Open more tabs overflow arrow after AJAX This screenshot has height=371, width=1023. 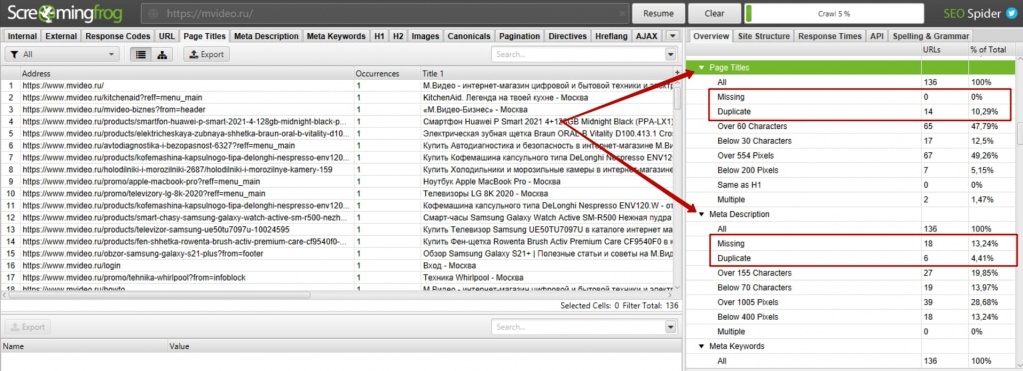click(673, 37)
